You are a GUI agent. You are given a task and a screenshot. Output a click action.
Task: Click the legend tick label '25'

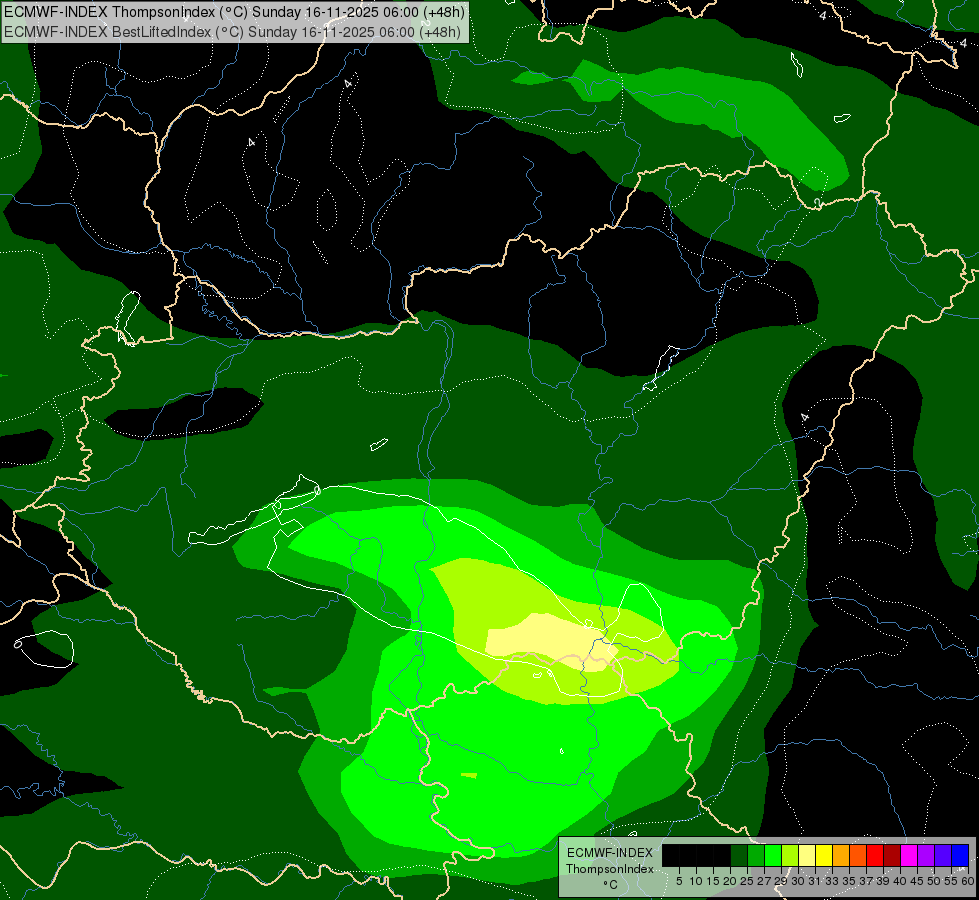point(747,881)
